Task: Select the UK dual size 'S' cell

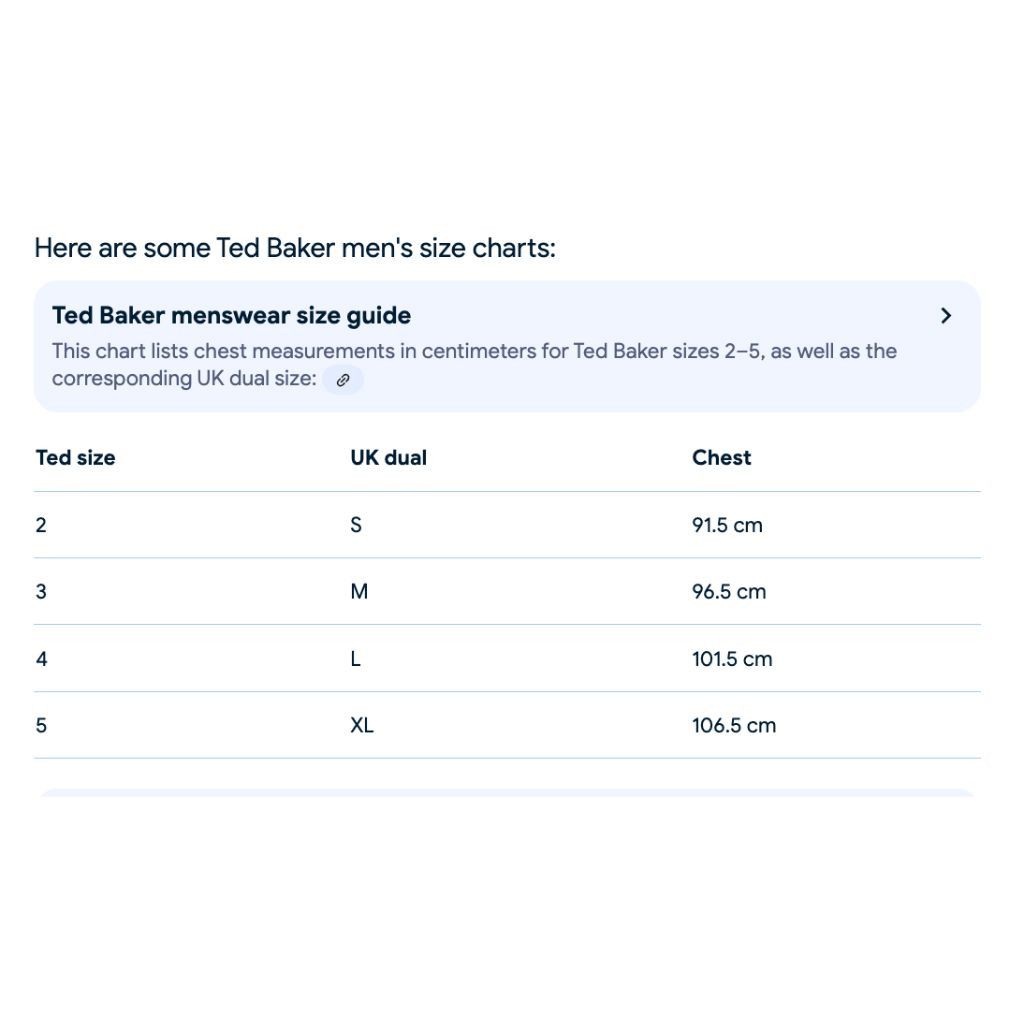Action: pyautogui.click(x=356, y=525)
